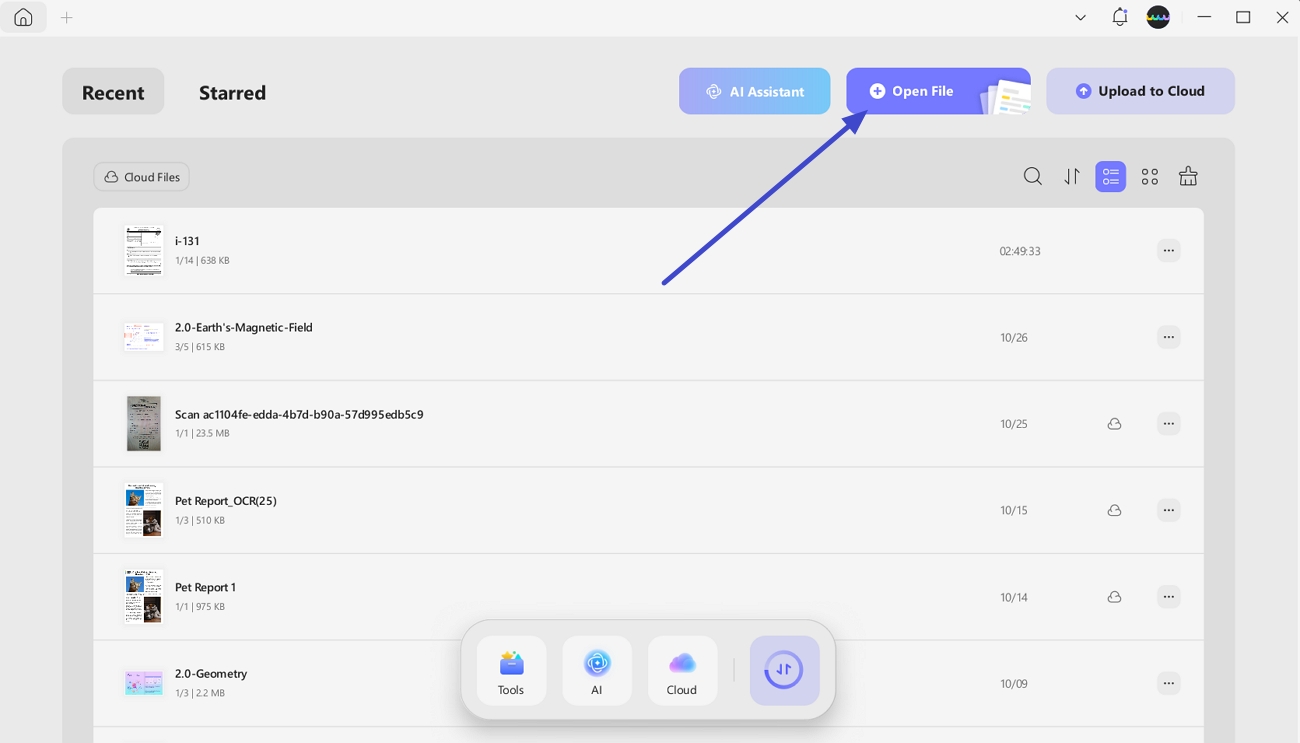Select the 2.0-Earth's-Magnetic-Field file name

[x=244, y=327]
